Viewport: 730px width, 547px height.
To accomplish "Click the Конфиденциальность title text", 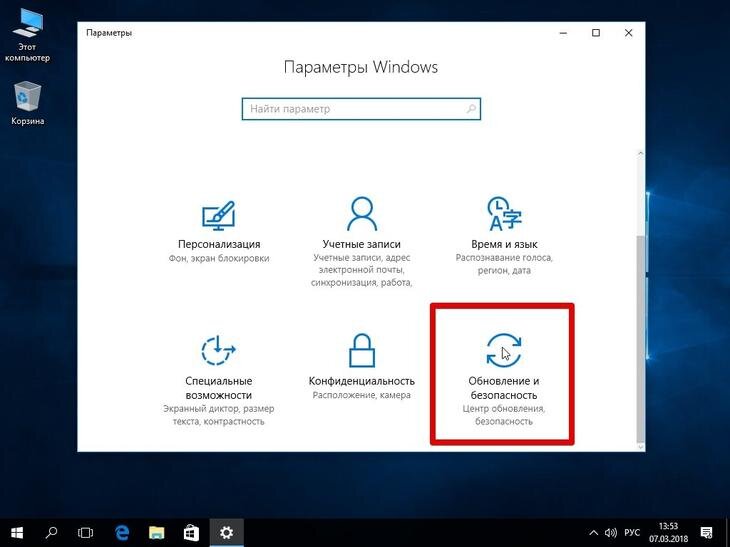I will [x=362, y=381].
